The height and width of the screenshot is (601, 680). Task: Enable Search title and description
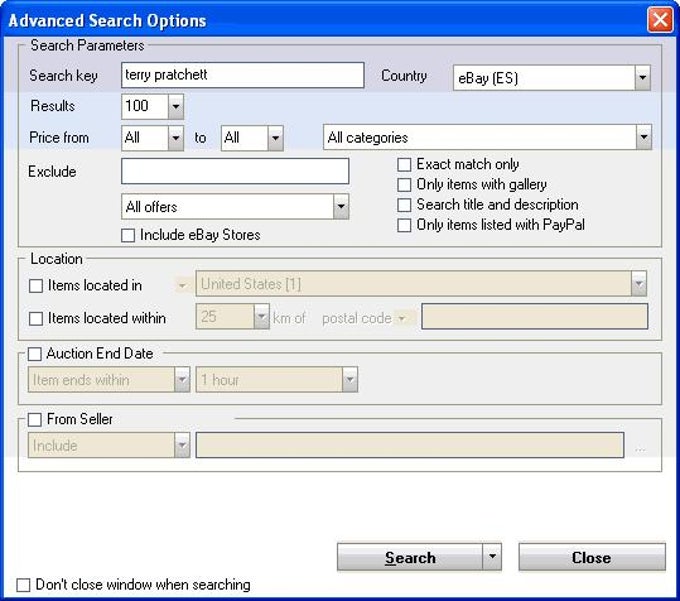tap(404, 205)
